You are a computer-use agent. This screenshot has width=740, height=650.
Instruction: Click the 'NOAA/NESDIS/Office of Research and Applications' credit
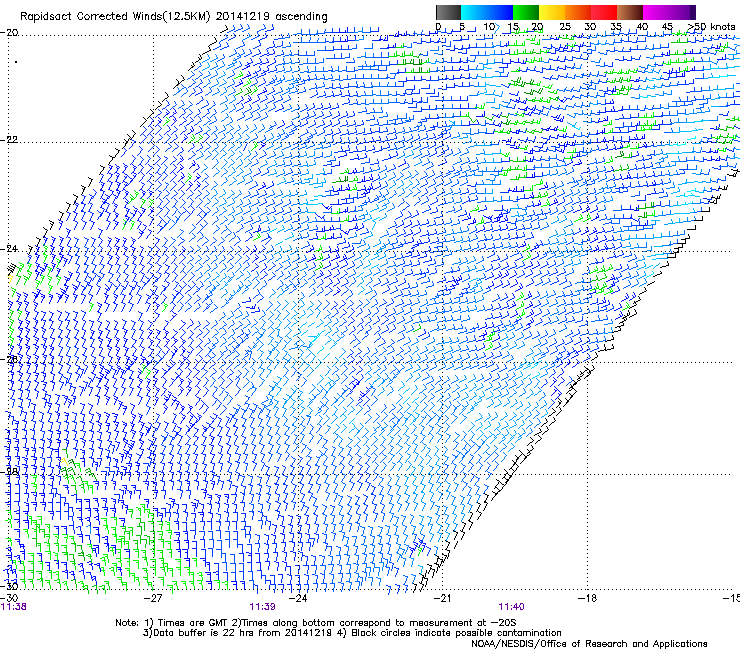589,644
